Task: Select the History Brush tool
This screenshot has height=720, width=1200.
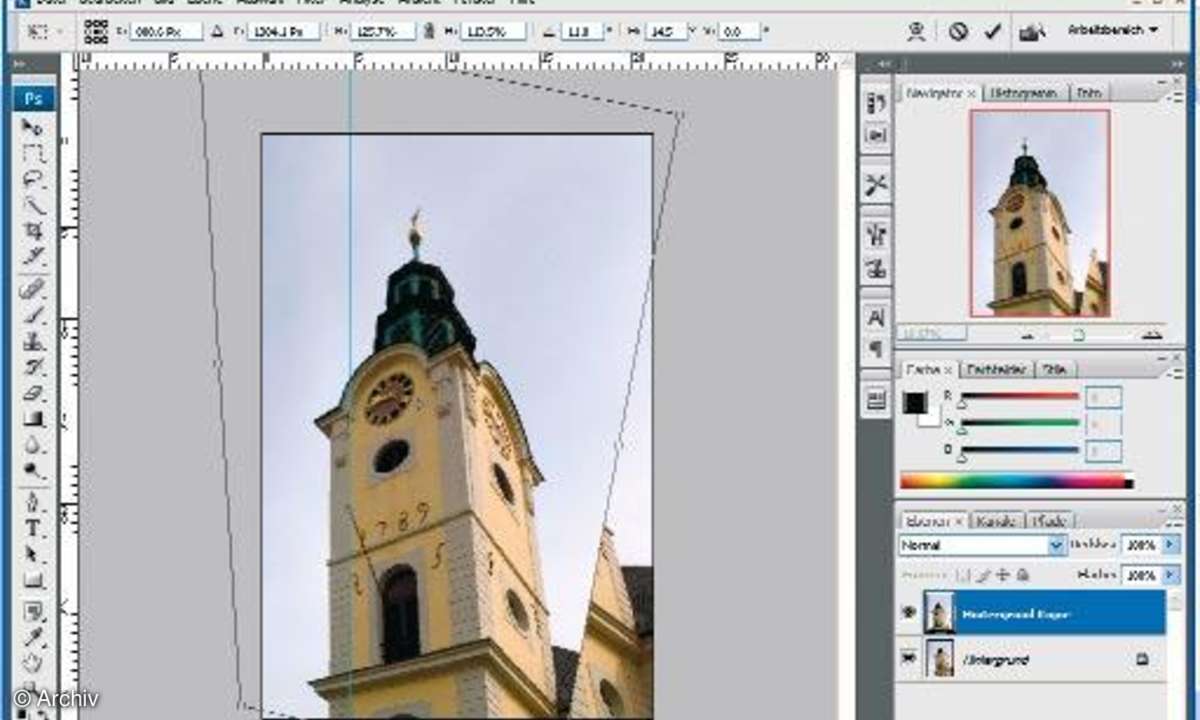Action: coord(33,367)
